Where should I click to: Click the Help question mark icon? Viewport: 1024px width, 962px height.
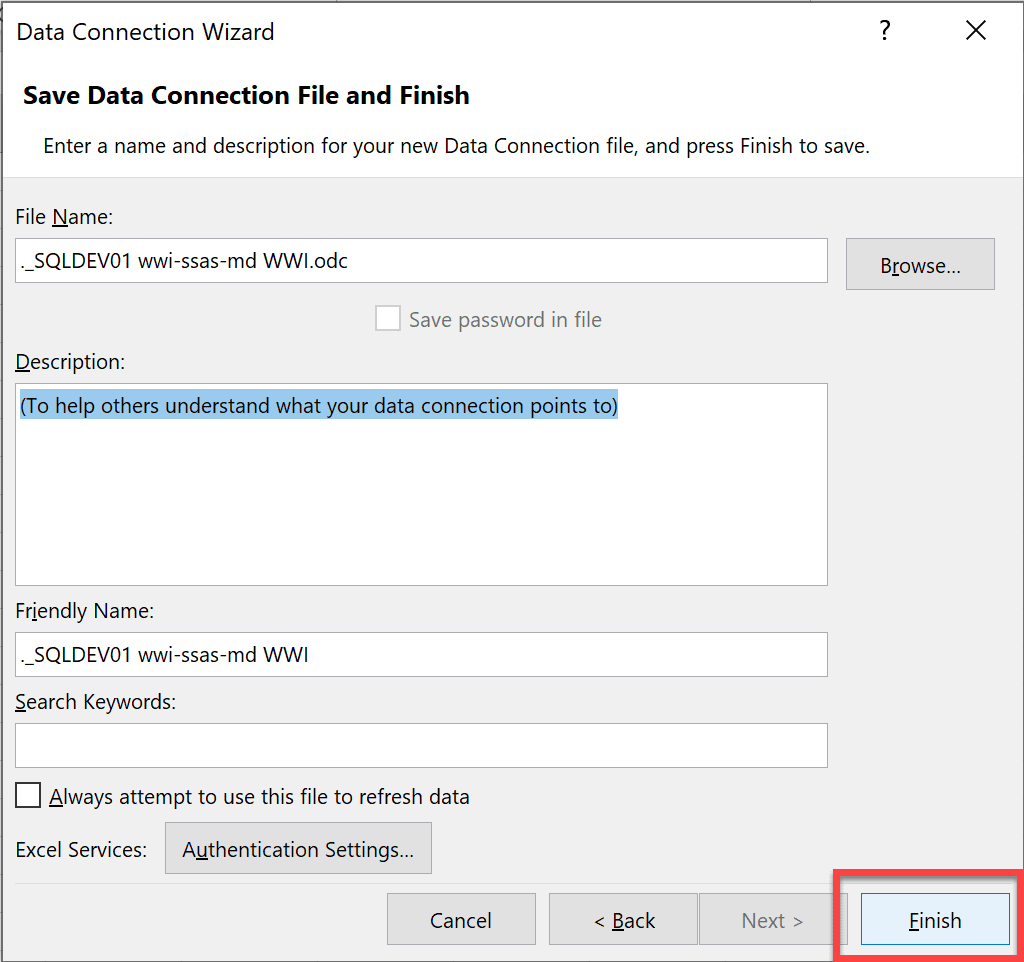pyautogui.click(x=884, y=31)
